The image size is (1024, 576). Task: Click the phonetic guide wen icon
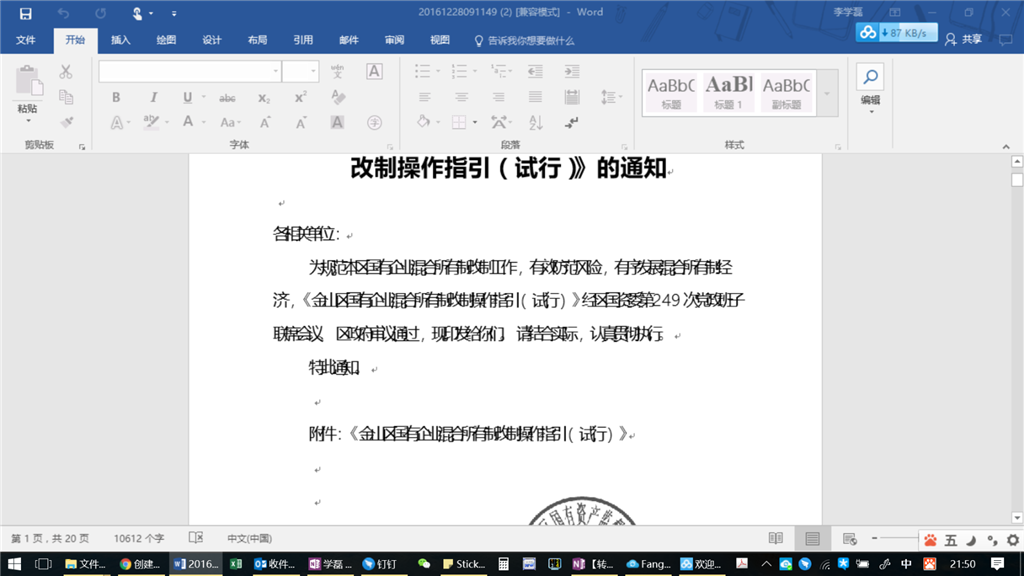coord(338,71)
